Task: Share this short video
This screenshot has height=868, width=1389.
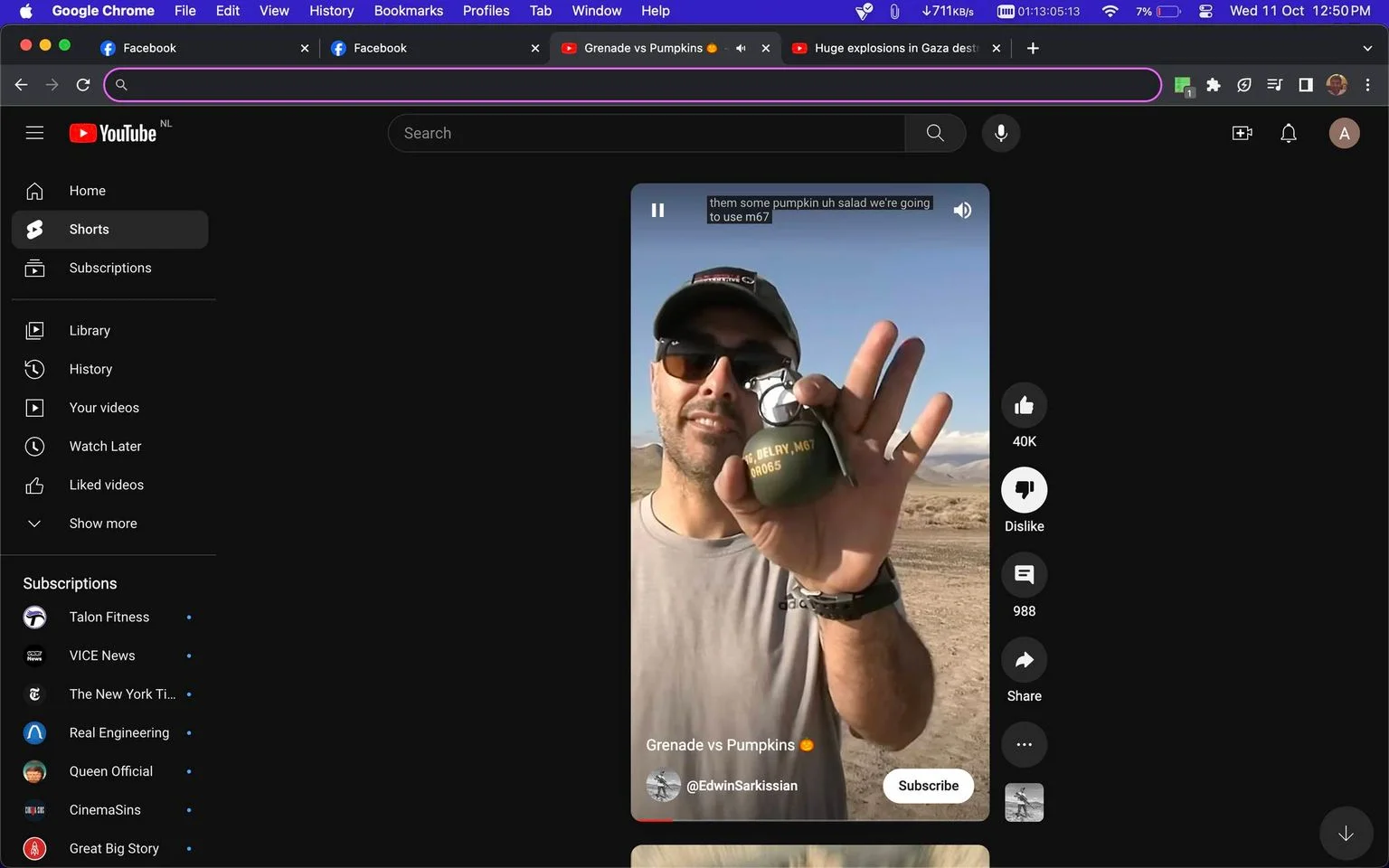Action: [1024, 660]
